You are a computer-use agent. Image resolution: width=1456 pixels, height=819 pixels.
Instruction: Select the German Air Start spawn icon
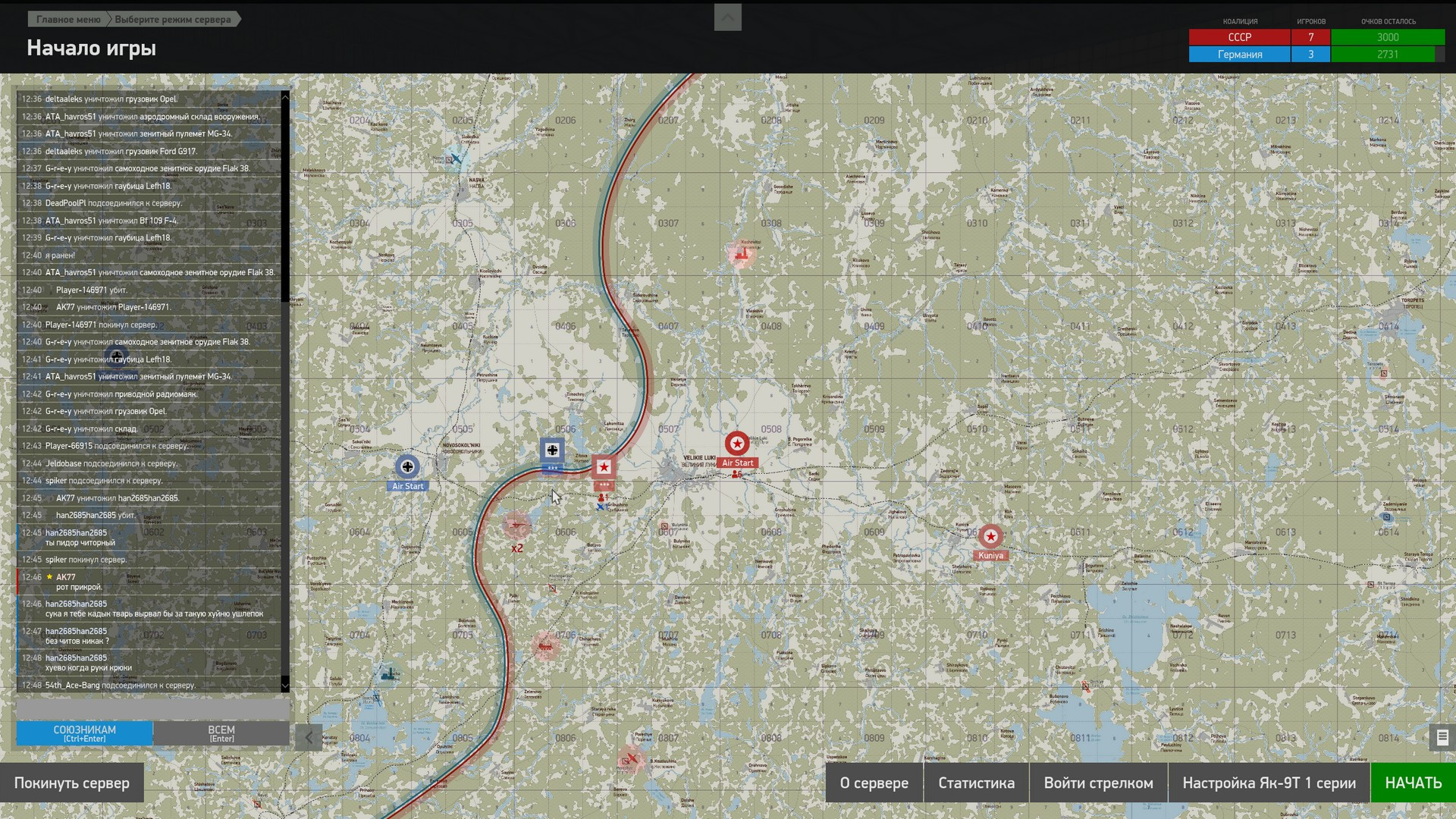(x=407, y=466)
